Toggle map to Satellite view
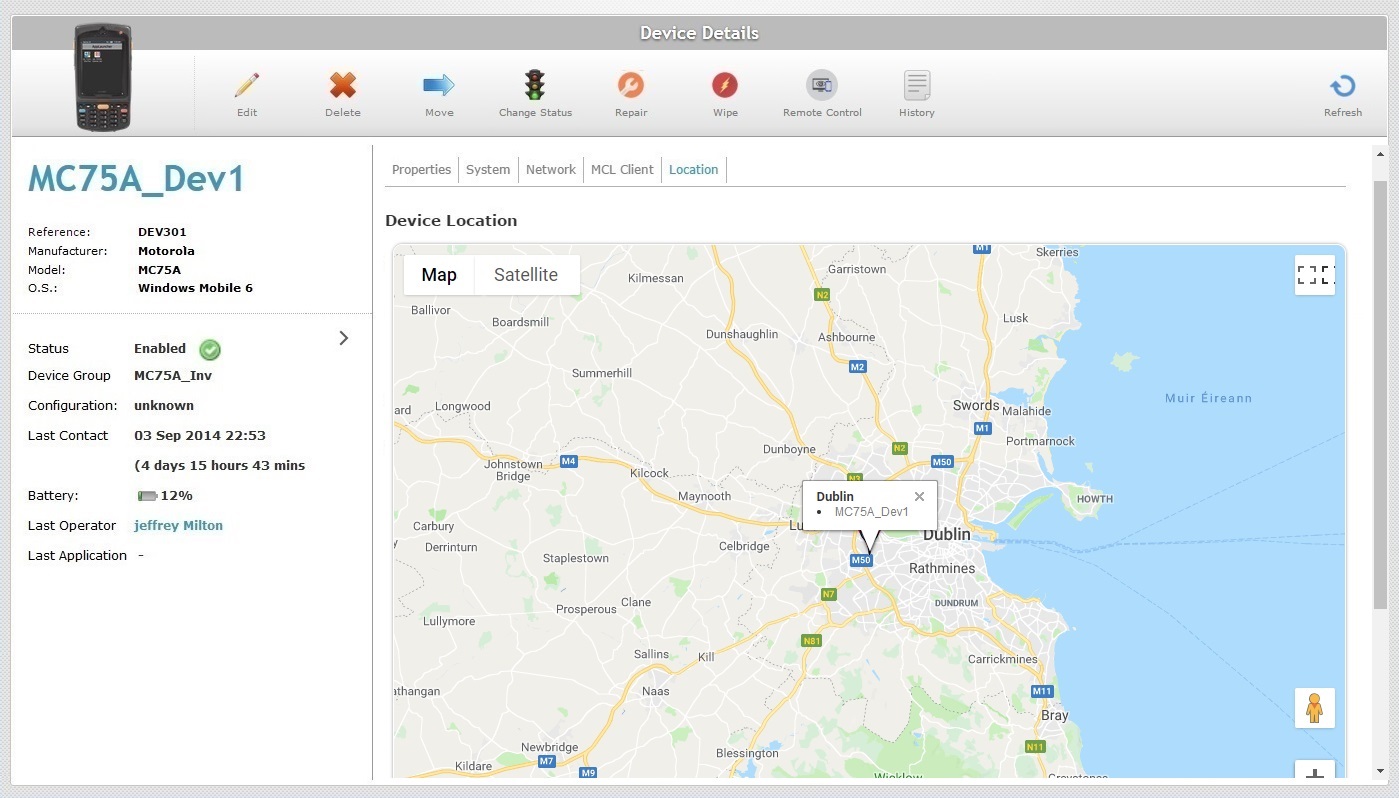Viewport: 1399px width, 798px height. click(x=525, y=275)
